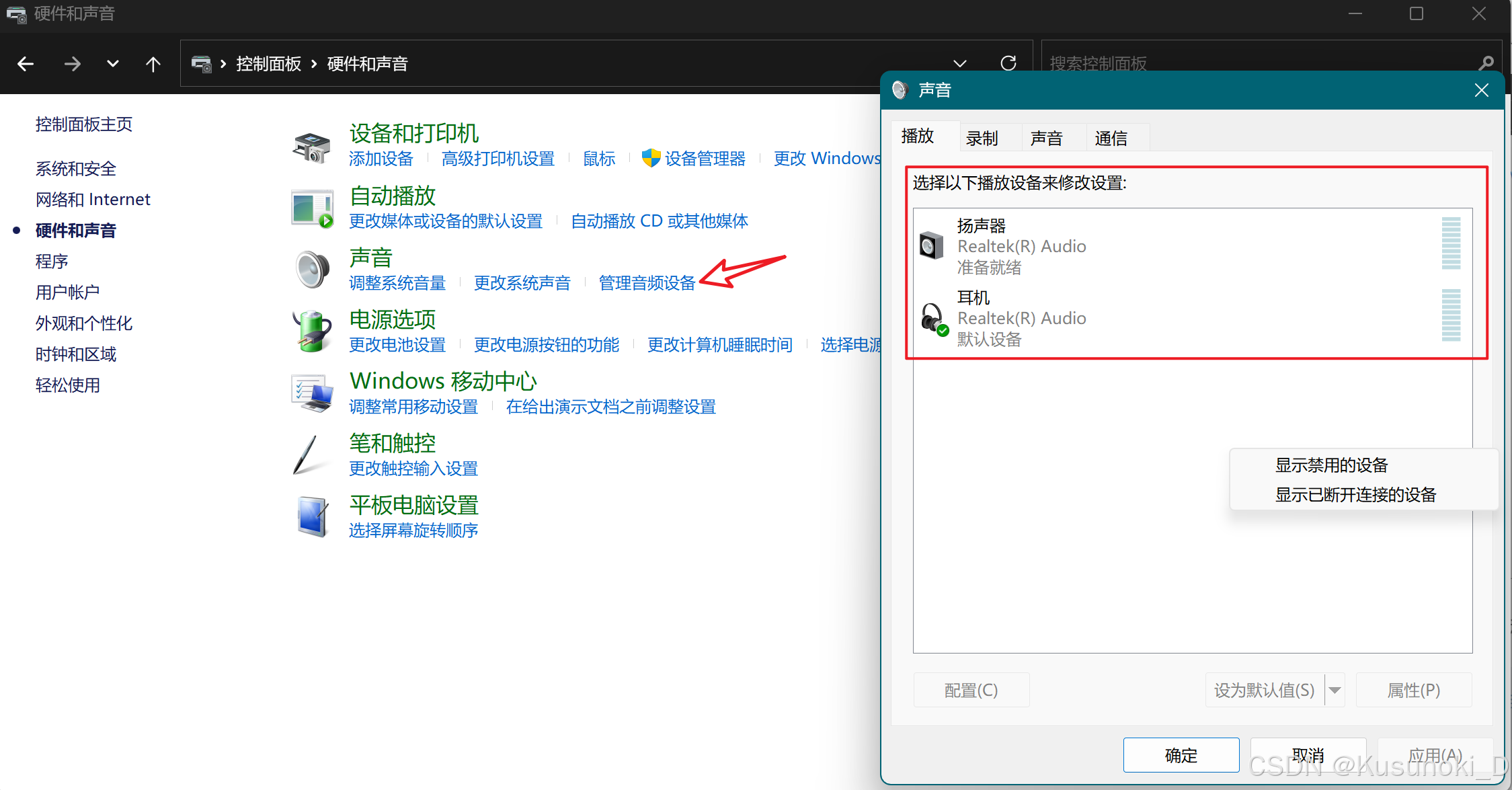This screenshot has height=790, width=1512.
Task: Click the Devices and Printers category icon
Action: [312, 147]
